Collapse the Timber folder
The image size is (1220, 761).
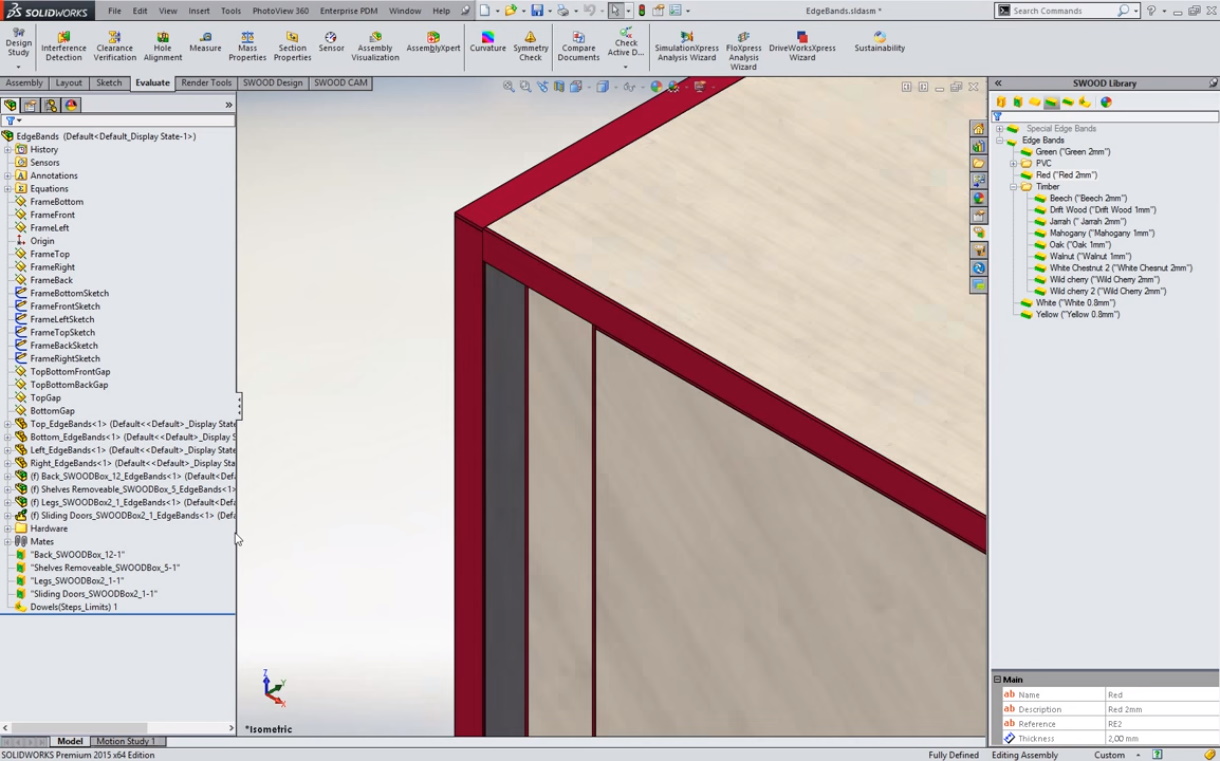tap(1013, 187)
